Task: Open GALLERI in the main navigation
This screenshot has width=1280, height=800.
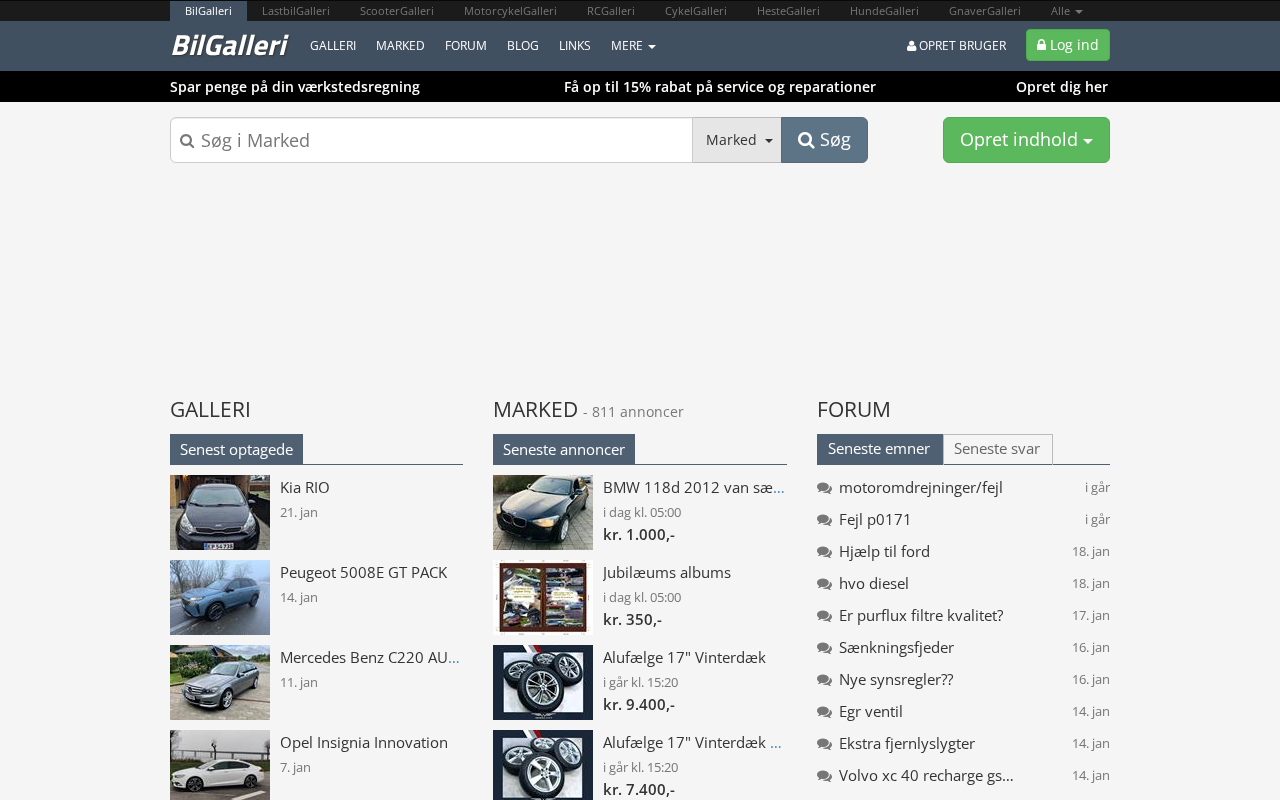Action: [333, 46]
